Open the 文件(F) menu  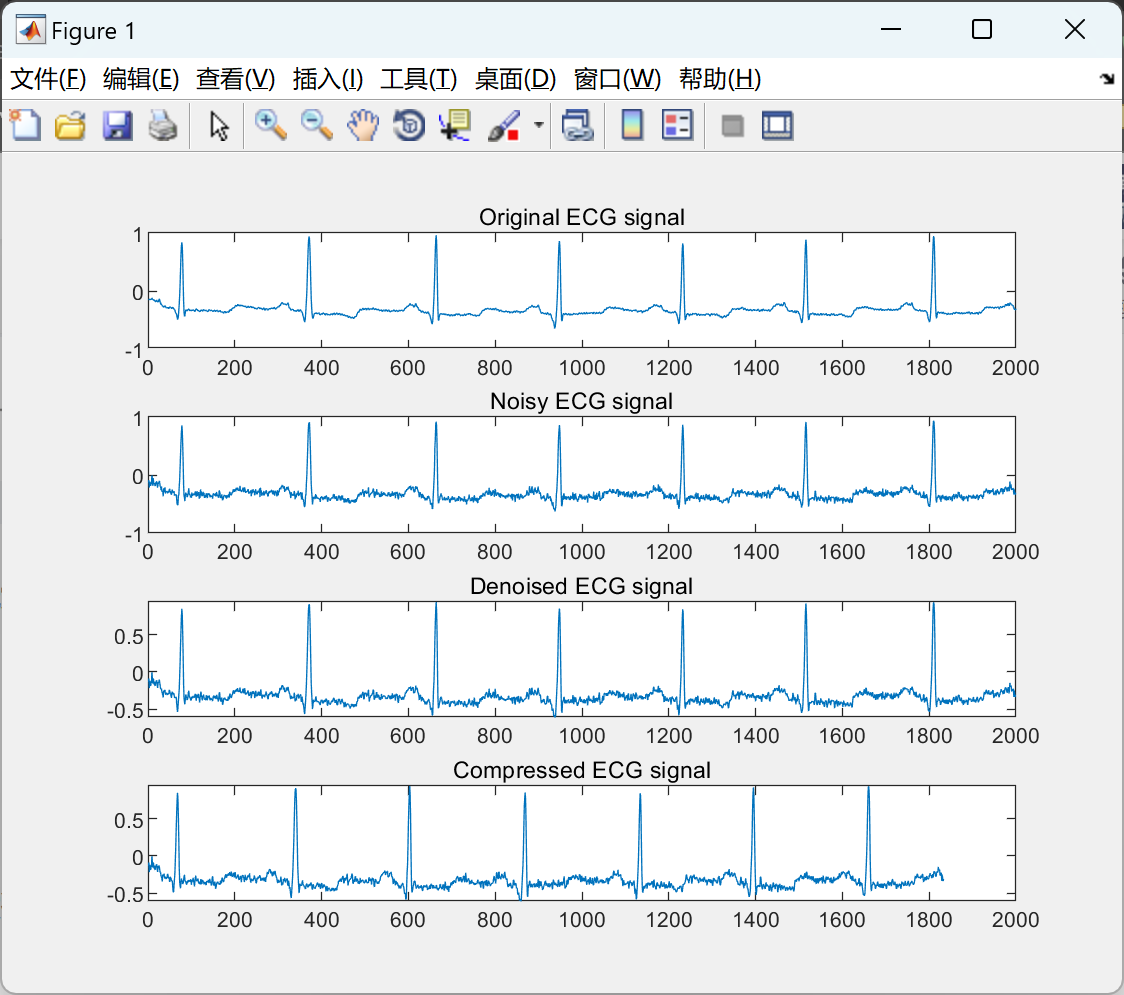(x=48, y=79)
